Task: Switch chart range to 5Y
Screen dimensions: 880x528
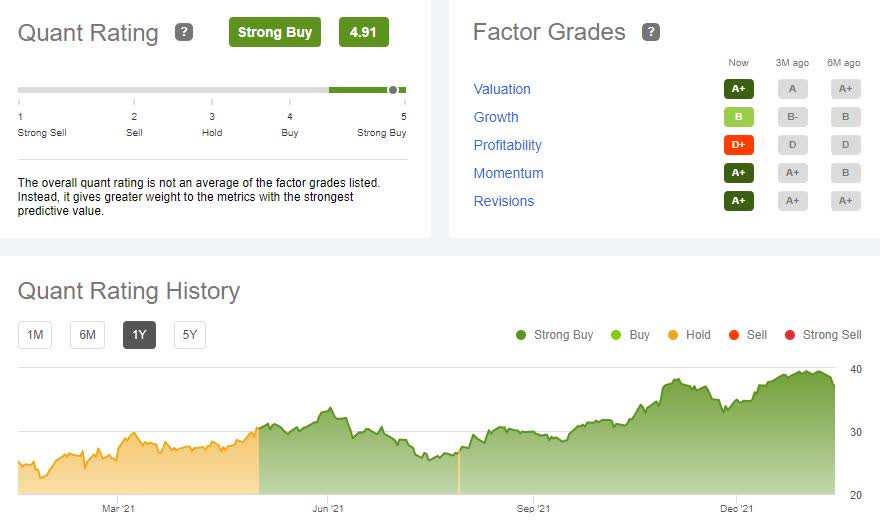Action: point(190,335)
